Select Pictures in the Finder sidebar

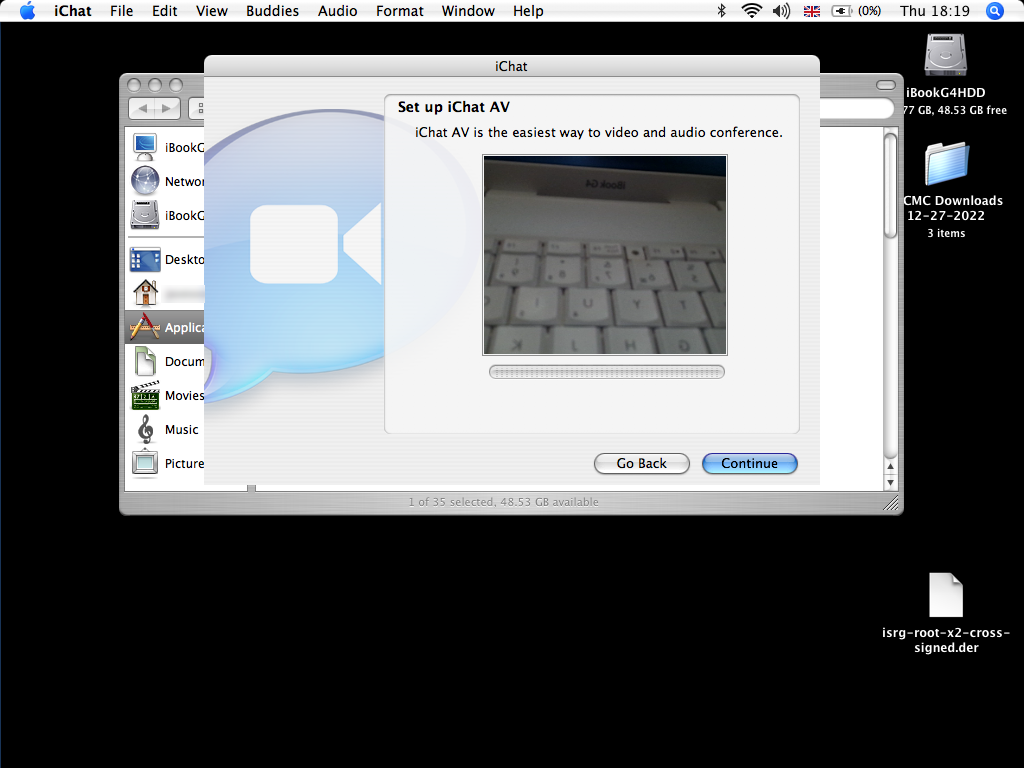(x=167, y=463)
